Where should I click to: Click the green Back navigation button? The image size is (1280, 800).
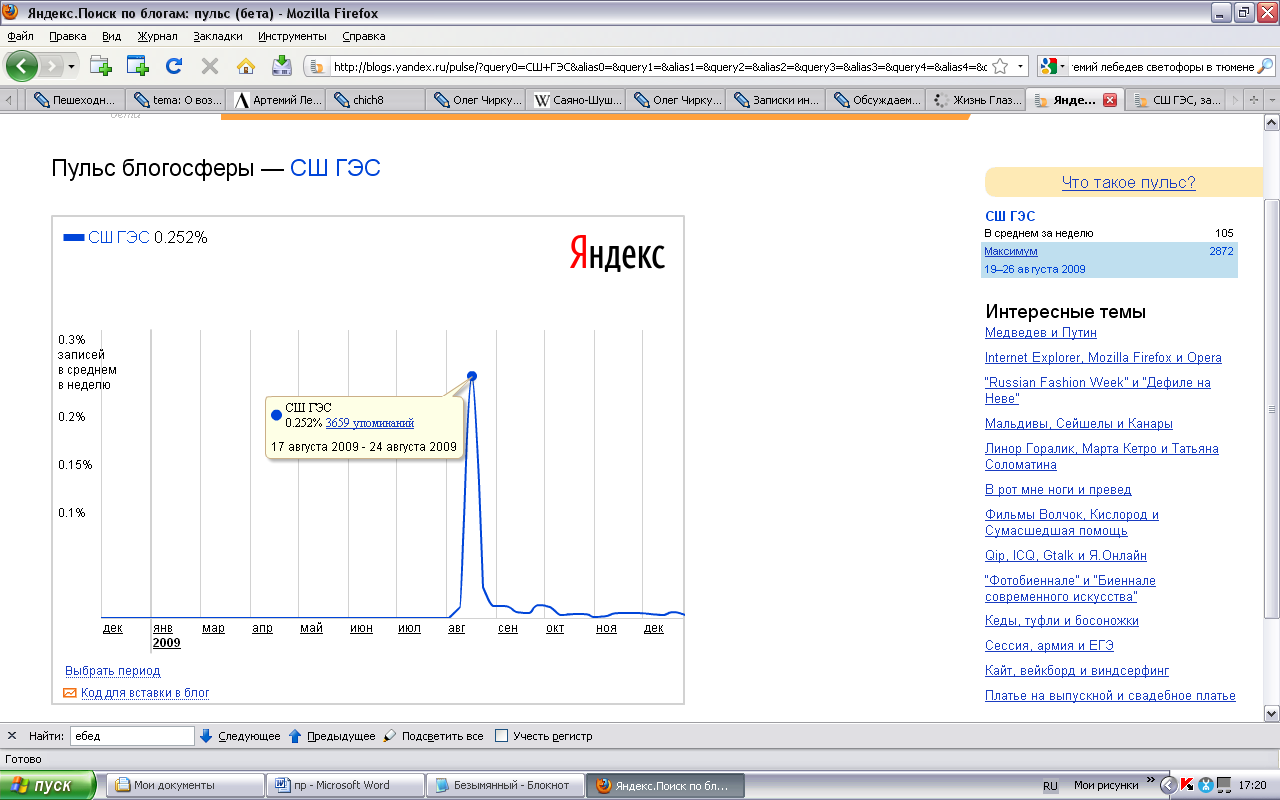(x=22, y=66)
